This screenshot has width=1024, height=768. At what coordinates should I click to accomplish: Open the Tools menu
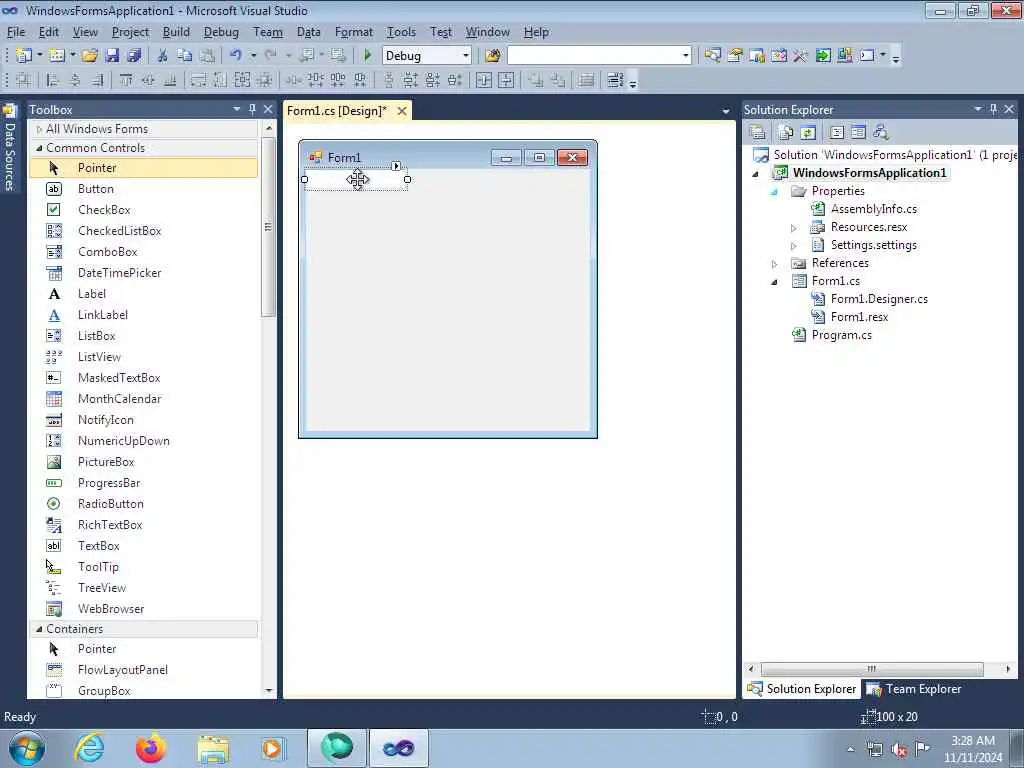401,32
